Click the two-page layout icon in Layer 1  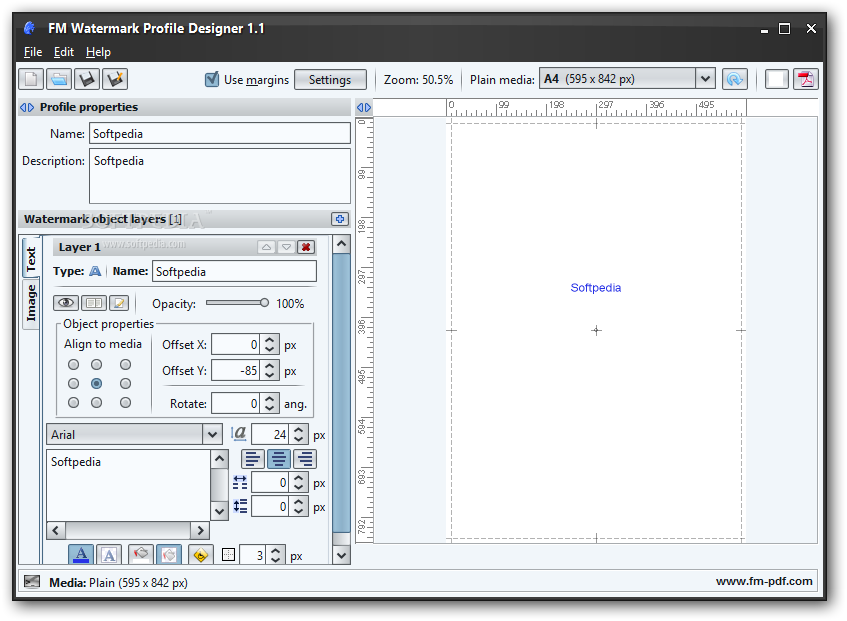tap(94, 303)
